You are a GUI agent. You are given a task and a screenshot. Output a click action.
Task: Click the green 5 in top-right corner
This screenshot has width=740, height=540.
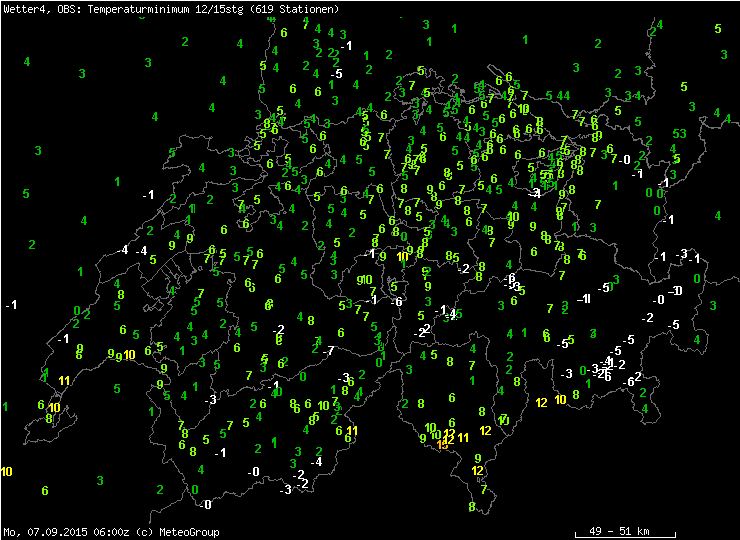point(718,28)
